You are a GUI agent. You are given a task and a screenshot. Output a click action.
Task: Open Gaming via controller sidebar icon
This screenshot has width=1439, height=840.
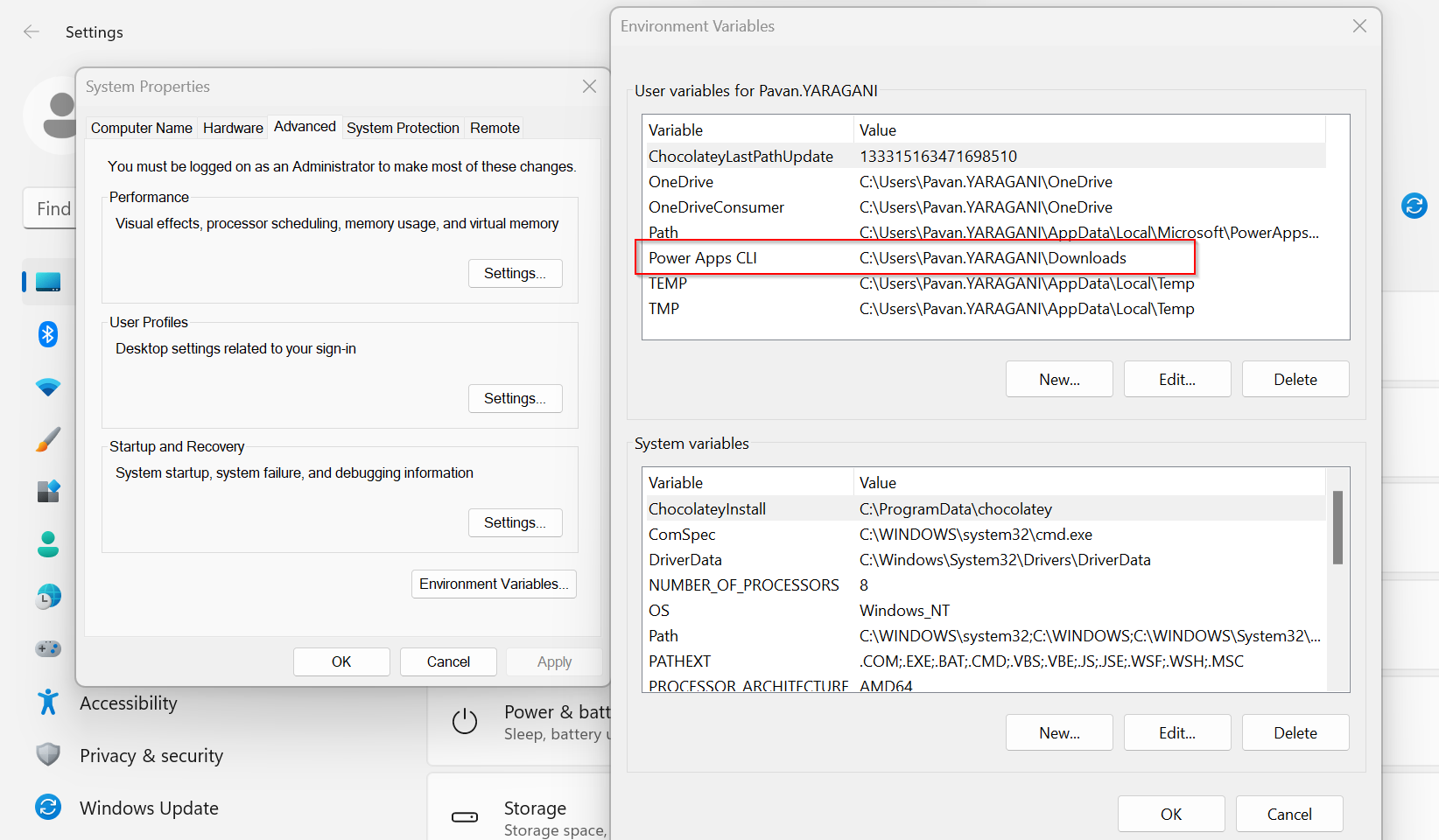pos(48,648)
